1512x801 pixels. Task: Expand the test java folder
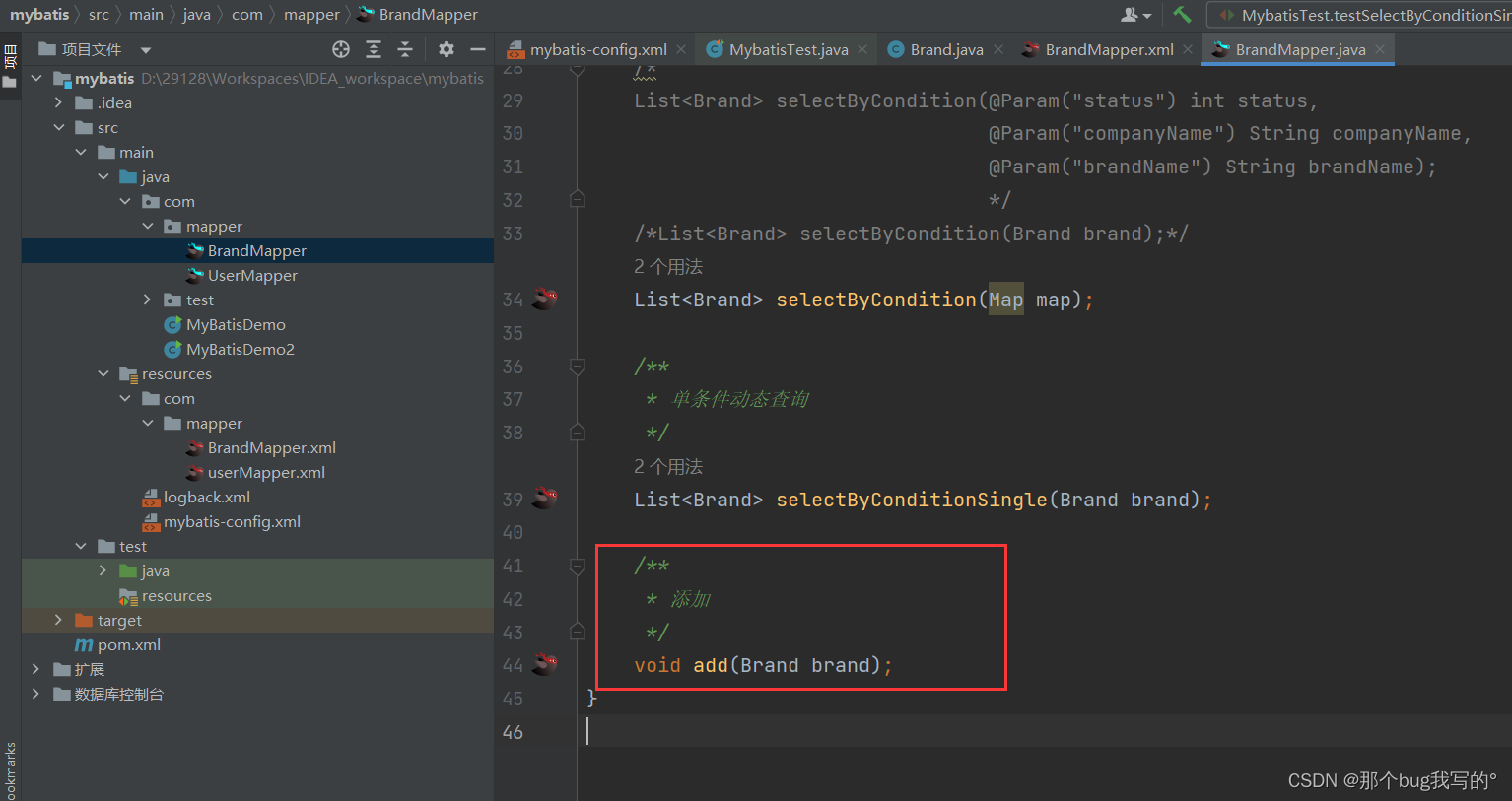[x=103, y=570]
